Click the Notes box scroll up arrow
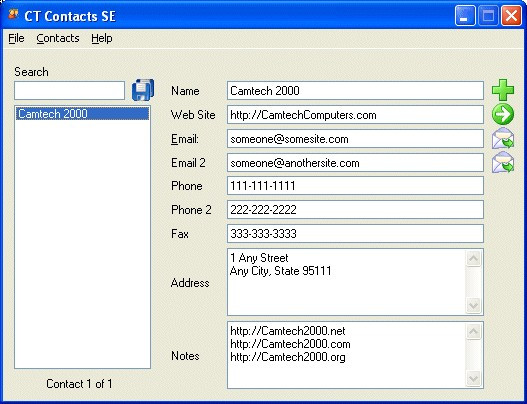 pos(474,331)
